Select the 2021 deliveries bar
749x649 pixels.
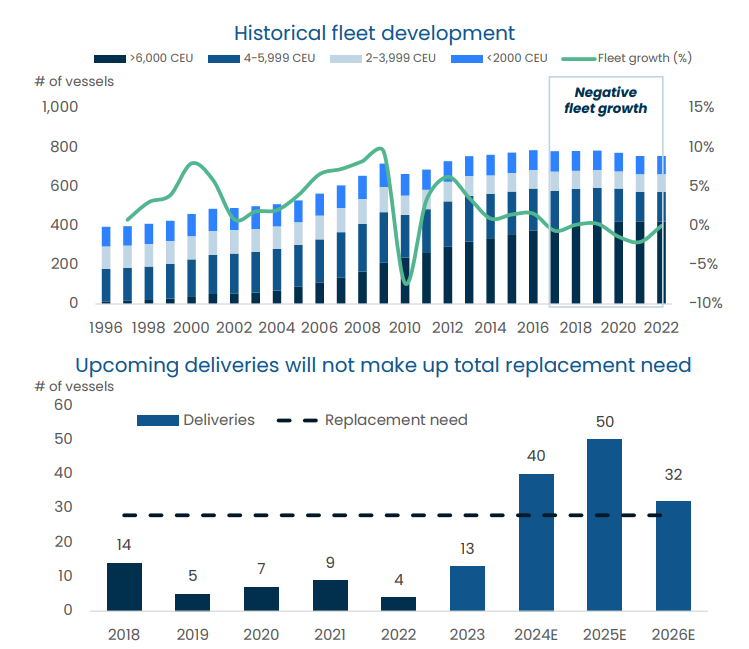(330, 595)
